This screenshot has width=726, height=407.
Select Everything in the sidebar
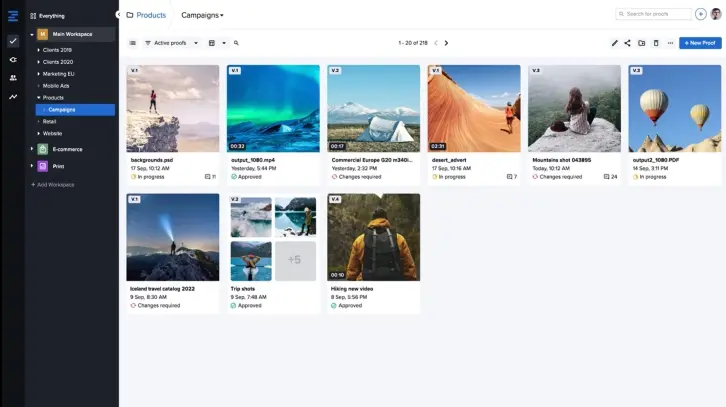click(x=52, y=16)
